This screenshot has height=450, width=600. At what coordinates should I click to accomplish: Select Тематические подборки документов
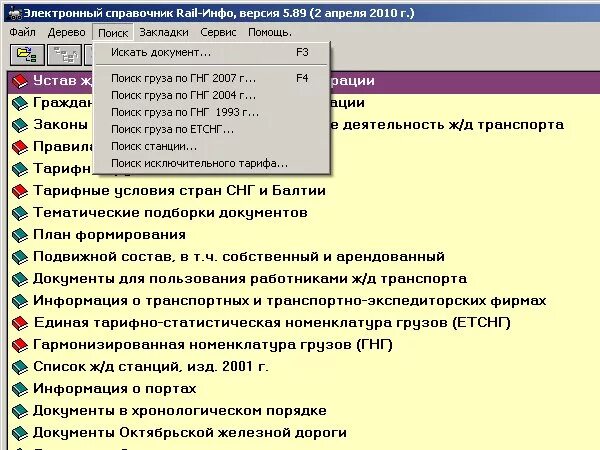(x=170, y=213)
